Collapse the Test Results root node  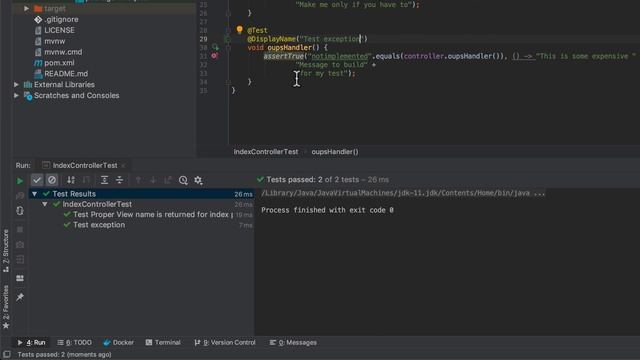click(35, 194)
